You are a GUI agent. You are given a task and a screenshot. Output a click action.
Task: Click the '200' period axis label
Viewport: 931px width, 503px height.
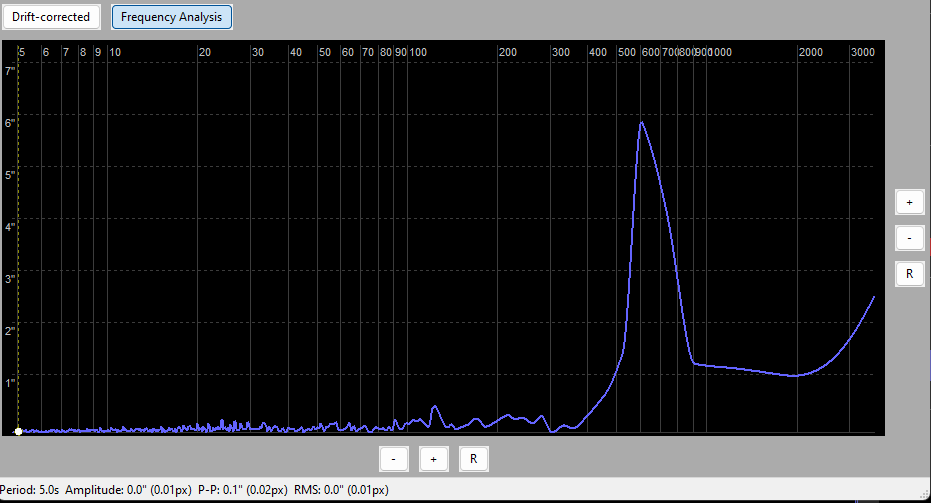coord(508,52)
